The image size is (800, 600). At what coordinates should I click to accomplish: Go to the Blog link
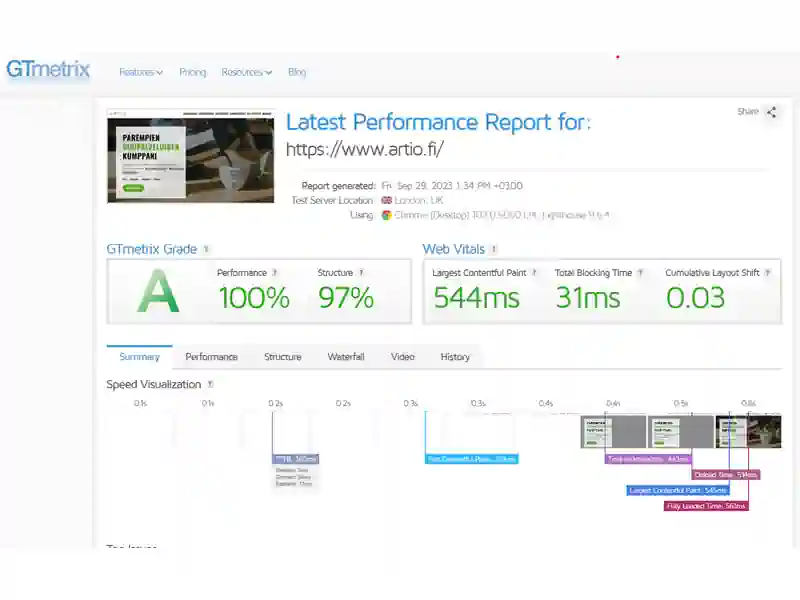point(297,72)
